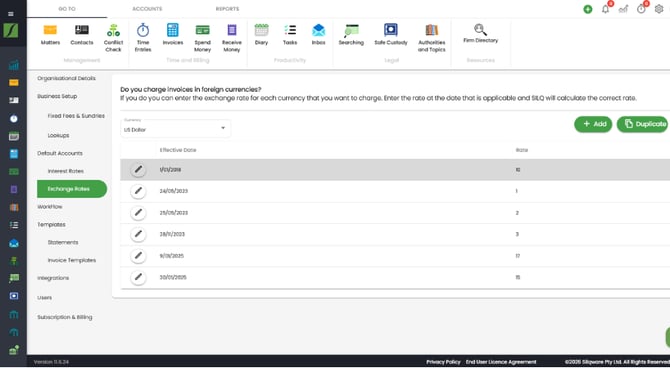Open Searching from the ribbon
This screenshot has width=670, height=368.
(351, 35)
